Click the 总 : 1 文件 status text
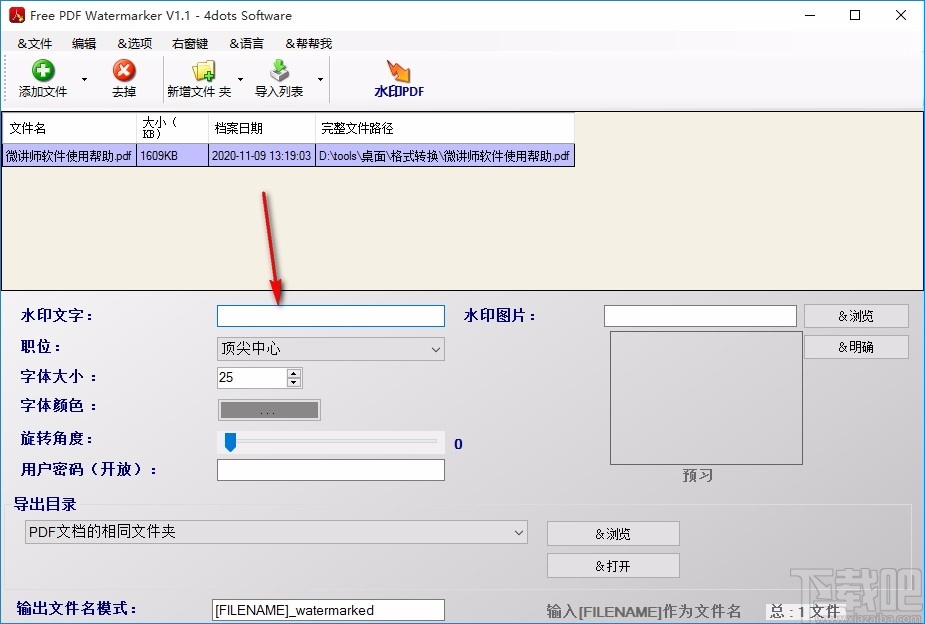This screenshot has width=925, height=624. [x=805, y=611]
